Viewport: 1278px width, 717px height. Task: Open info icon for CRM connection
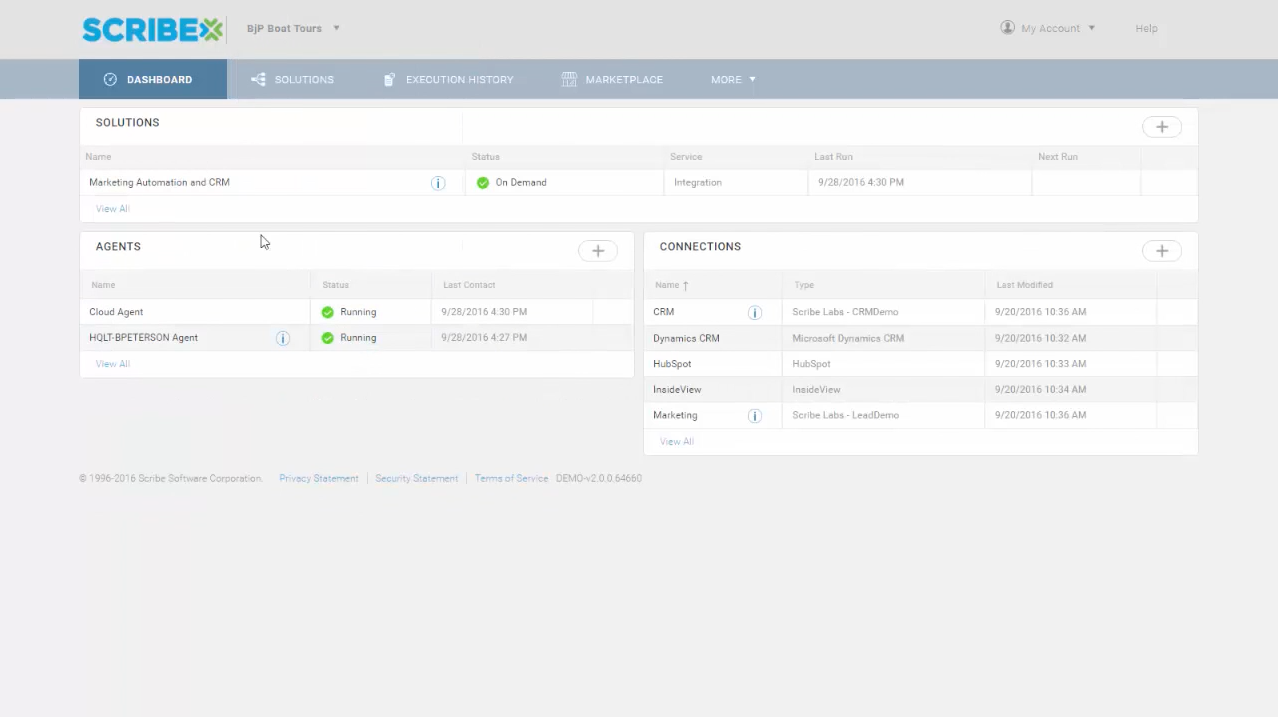point(755,312)
